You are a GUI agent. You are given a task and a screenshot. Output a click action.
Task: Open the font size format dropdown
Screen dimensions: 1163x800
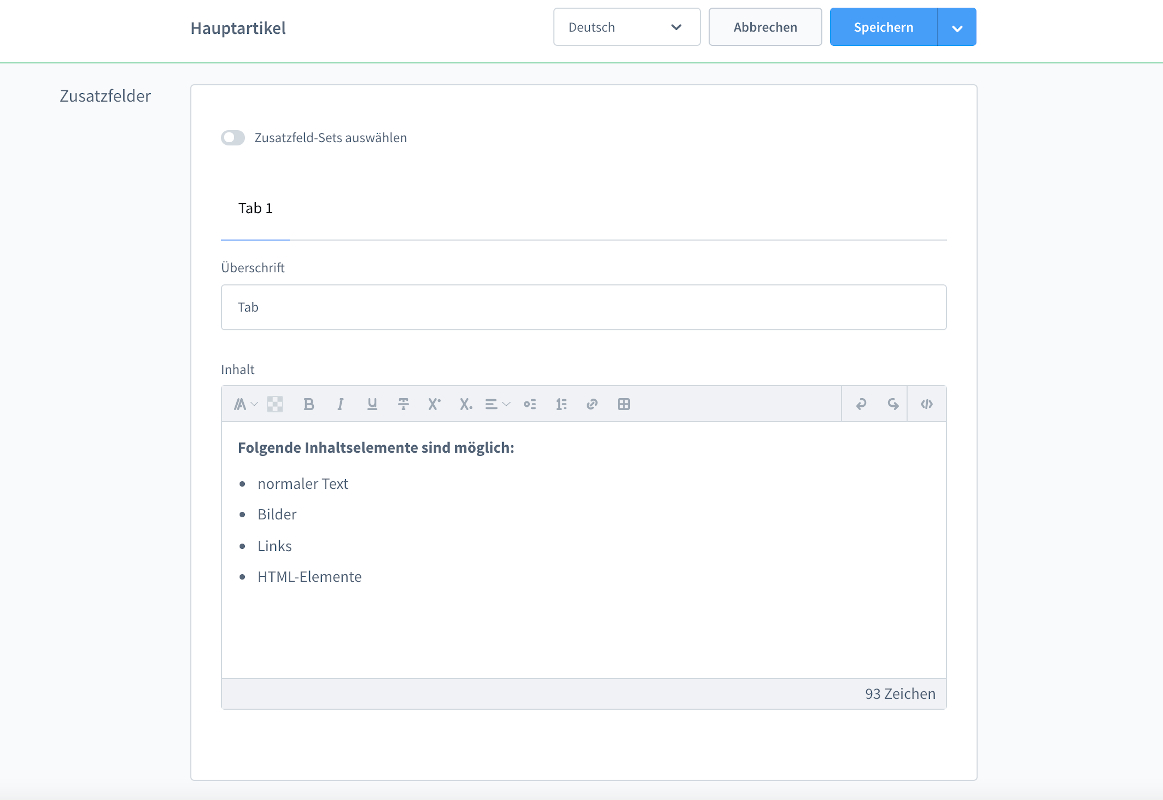tap(245, 404)
